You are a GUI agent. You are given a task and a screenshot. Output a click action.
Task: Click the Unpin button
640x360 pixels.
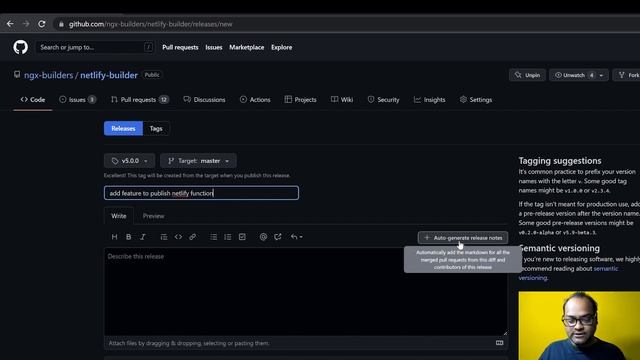pyautogui.click(x=527, y=75)
